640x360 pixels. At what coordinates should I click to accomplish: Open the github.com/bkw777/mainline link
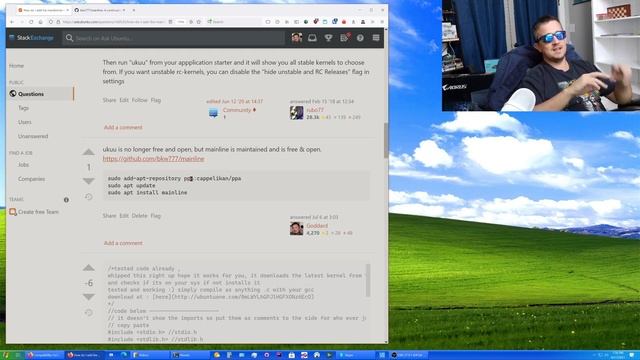pos(153,159)
